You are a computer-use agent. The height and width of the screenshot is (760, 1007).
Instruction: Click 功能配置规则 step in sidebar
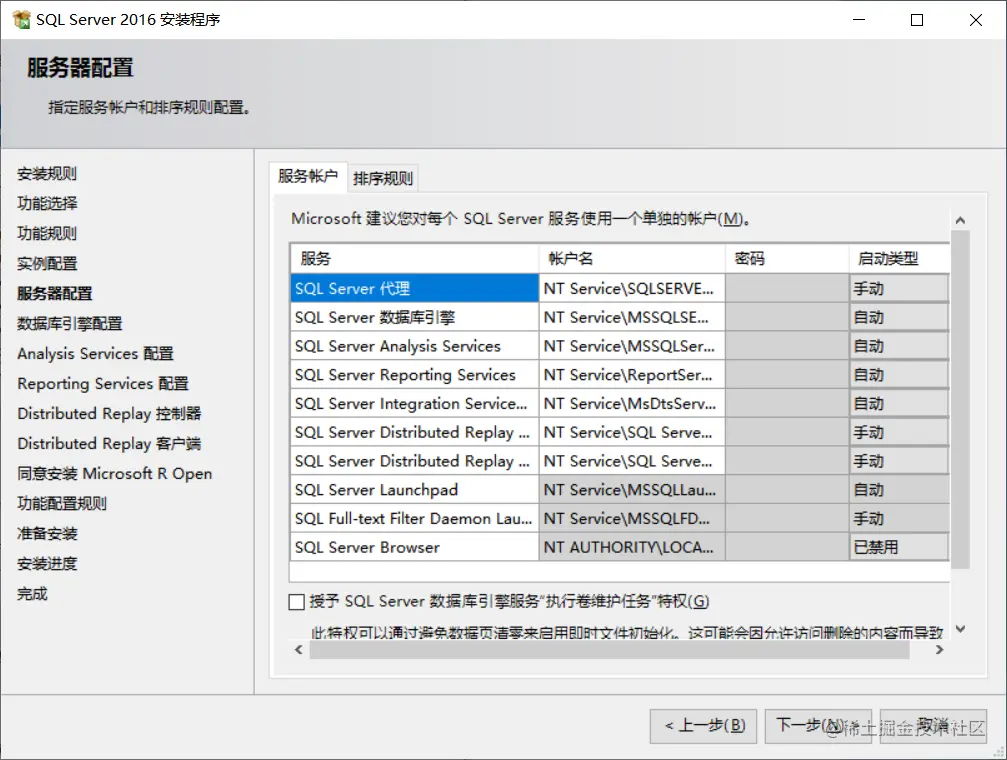point(62,504)
